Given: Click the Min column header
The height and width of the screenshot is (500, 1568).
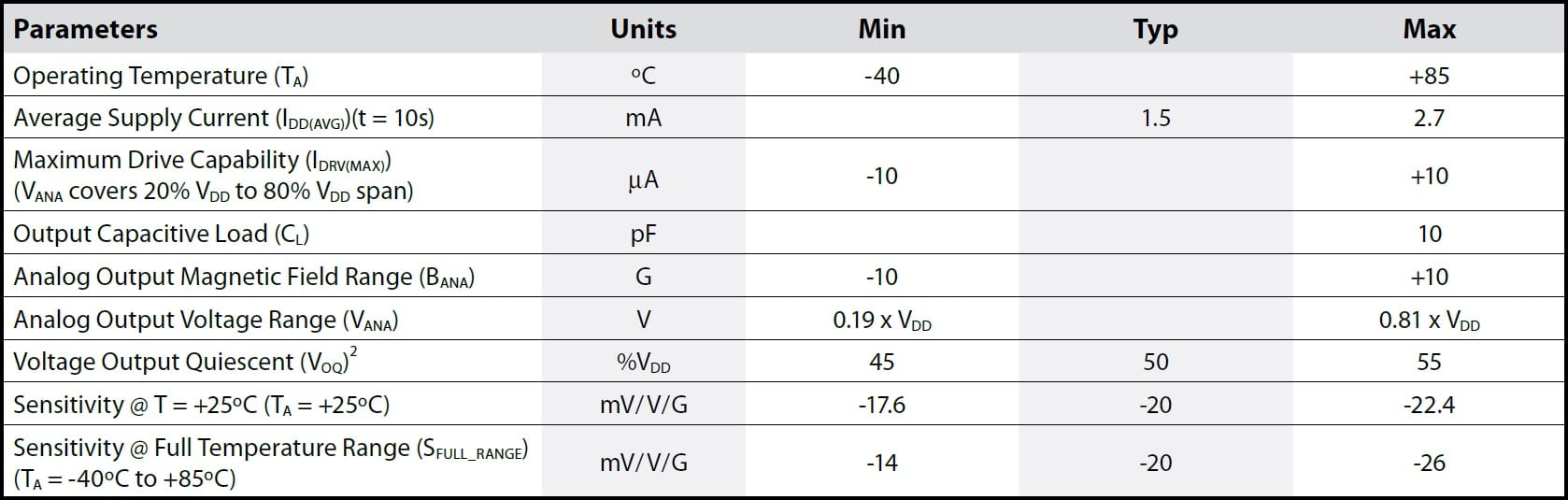Looking at the screenshot, I should [x=881, y=29].
